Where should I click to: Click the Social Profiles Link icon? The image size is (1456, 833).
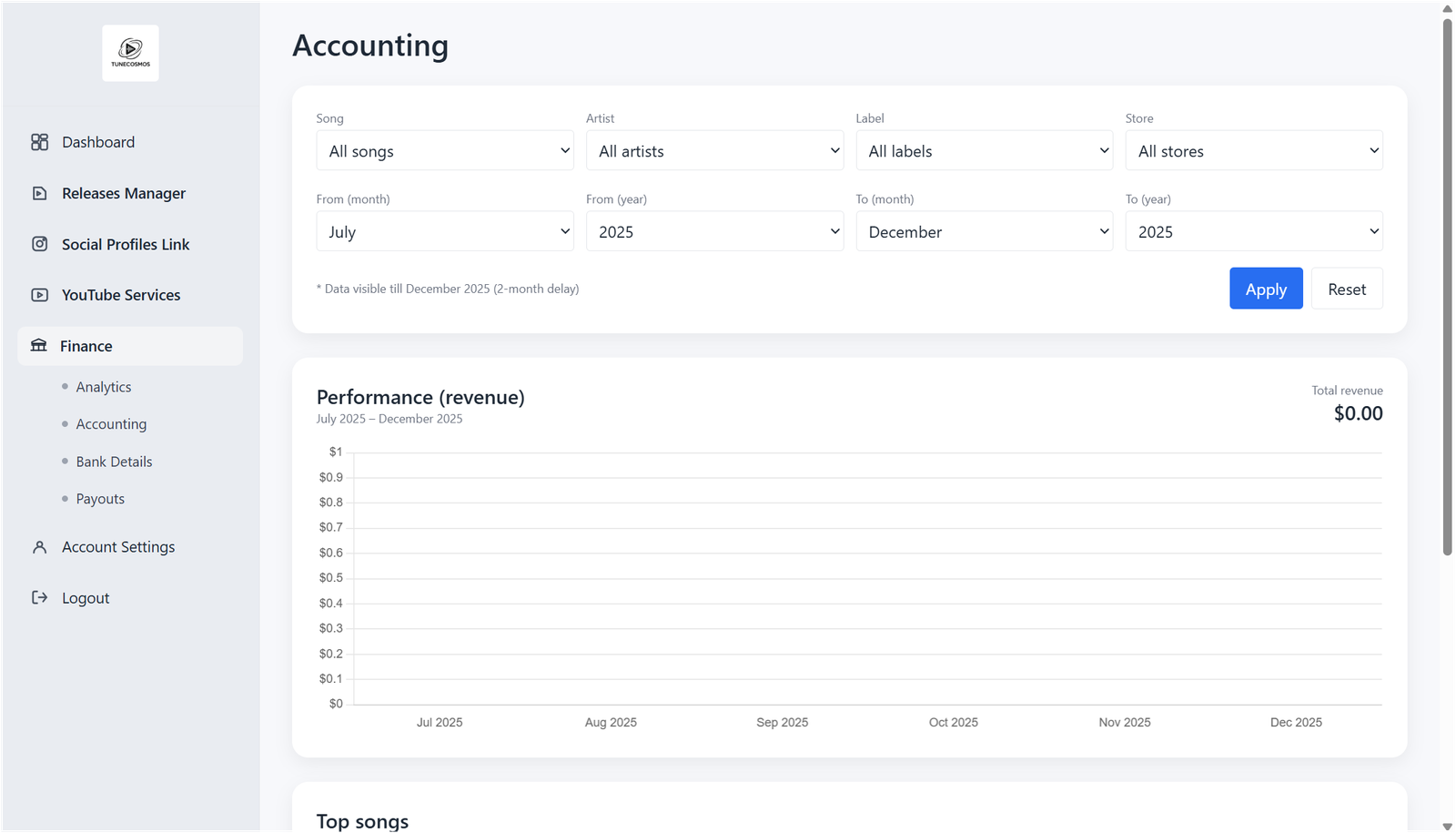click(x=39, y=244)
